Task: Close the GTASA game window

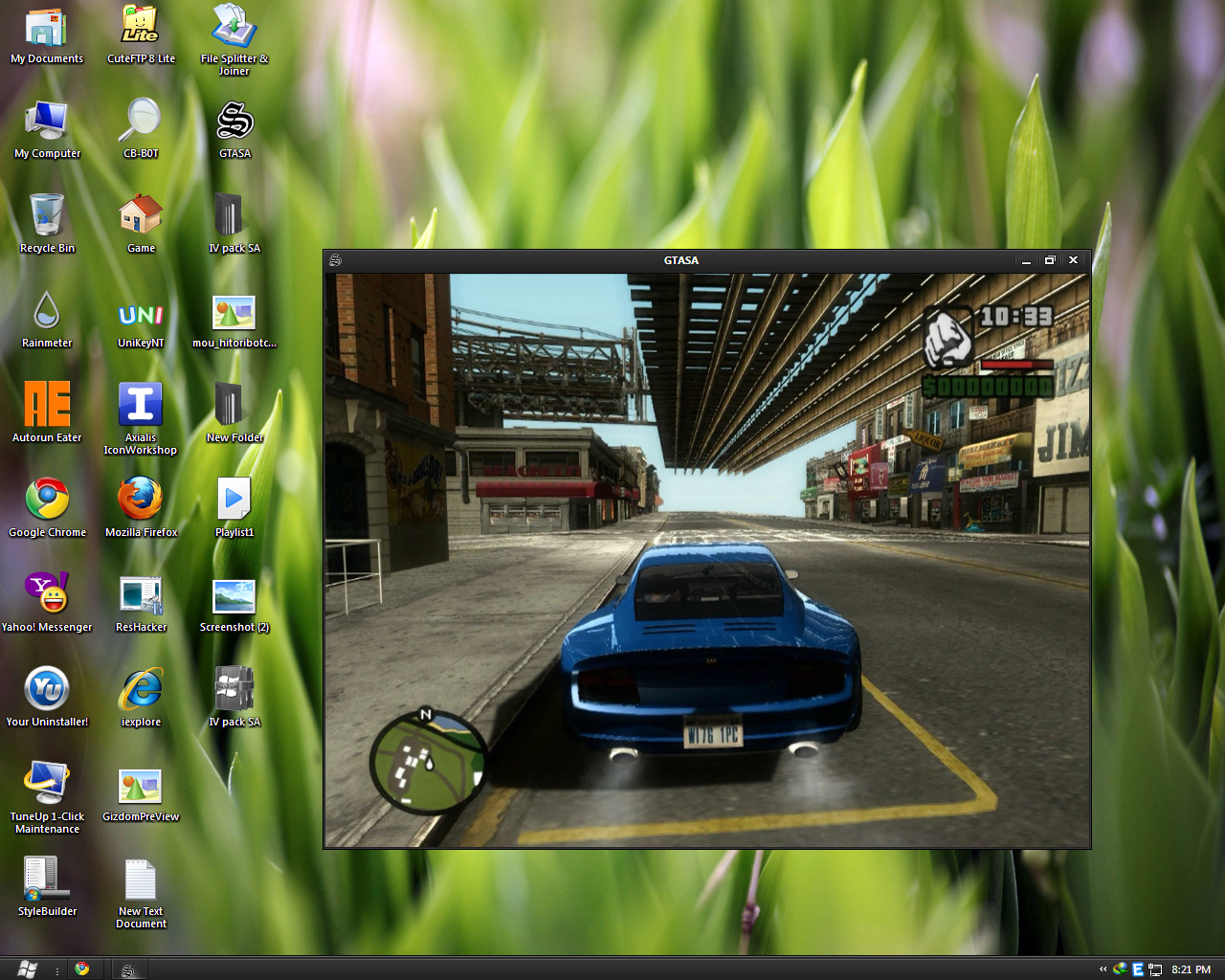Action: click(x=1074, y=260)
